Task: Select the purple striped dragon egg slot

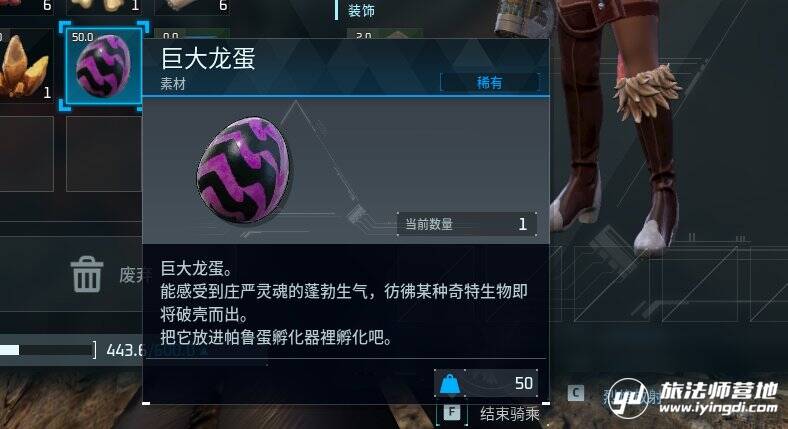Action: [x=104, y=66]
